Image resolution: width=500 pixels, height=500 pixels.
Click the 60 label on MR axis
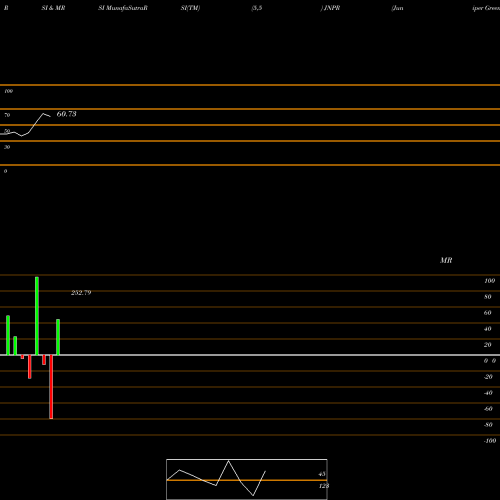[x=487, y=313]
